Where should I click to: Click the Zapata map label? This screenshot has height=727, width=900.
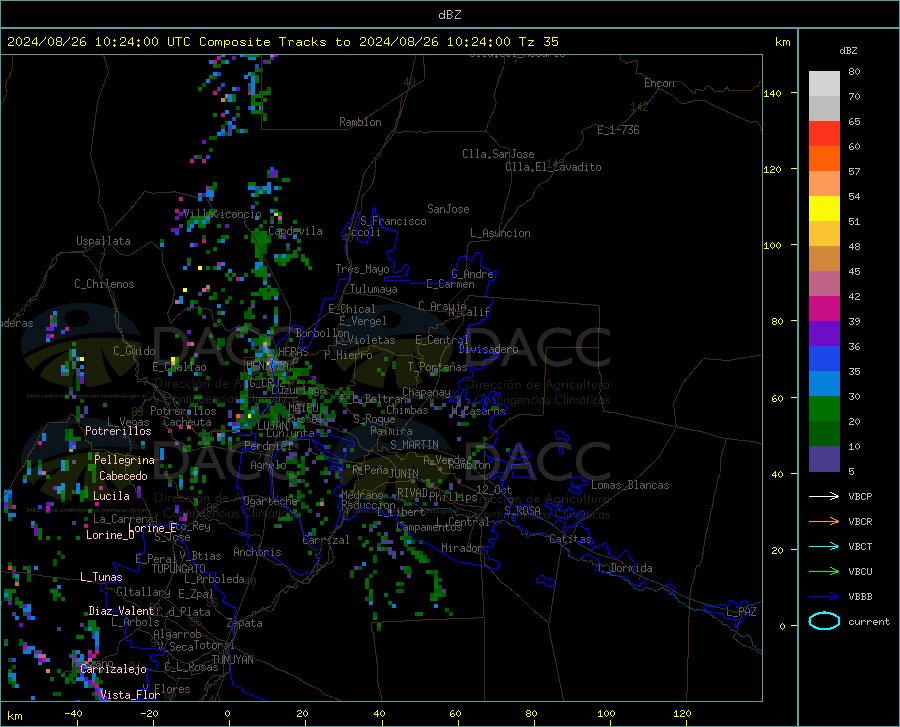244,623
